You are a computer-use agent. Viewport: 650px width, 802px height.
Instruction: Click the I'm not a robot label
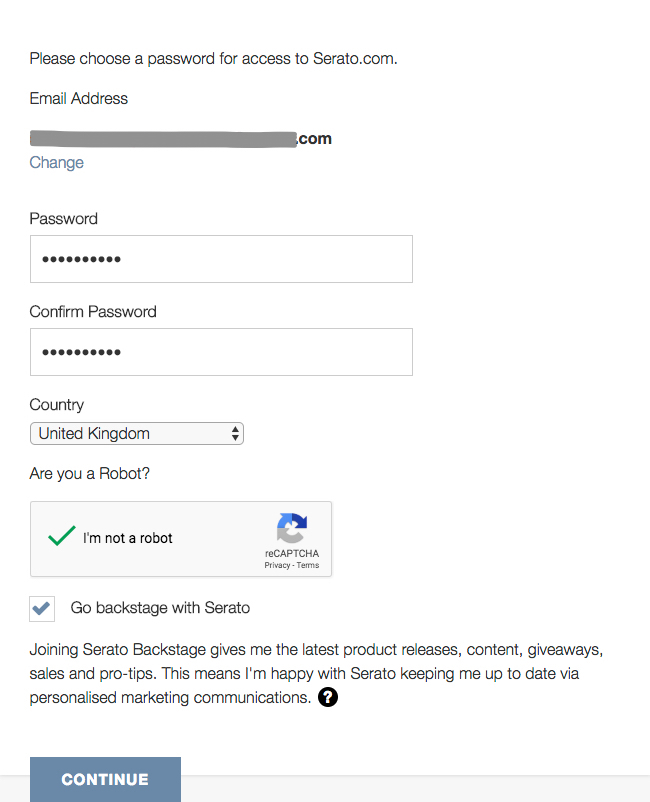coord(128,538)
